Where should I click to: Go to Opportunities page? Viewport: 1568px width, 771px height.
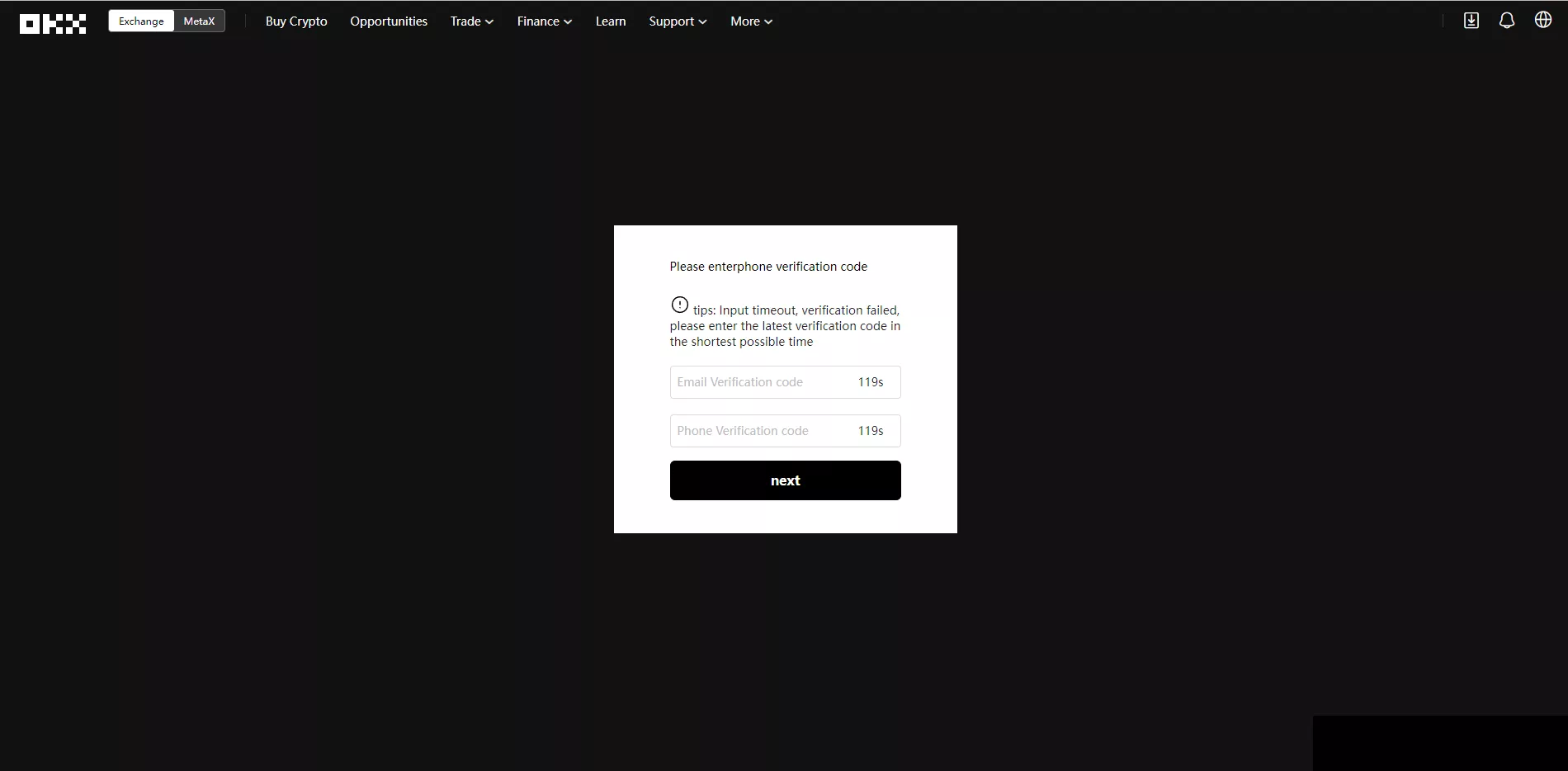coord(389,21)
